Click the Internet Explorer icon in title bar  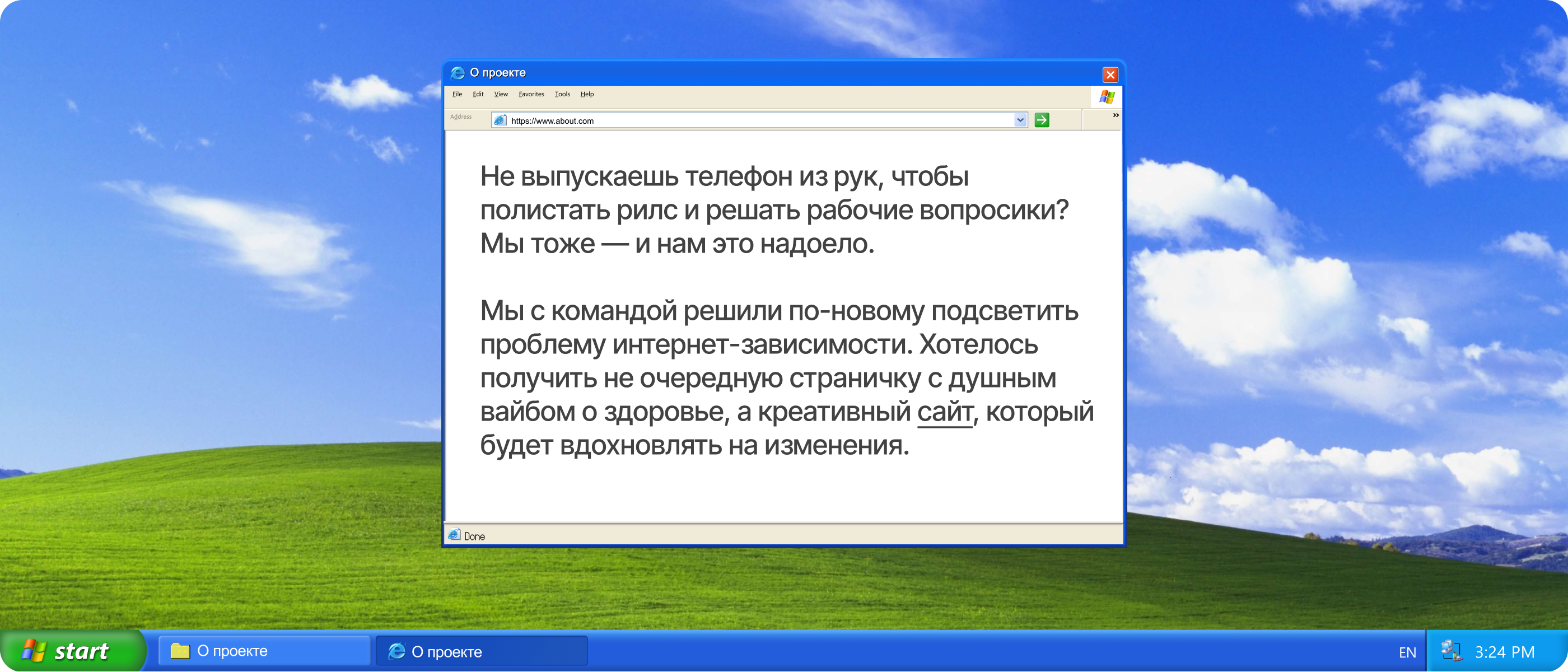point(457,73)
